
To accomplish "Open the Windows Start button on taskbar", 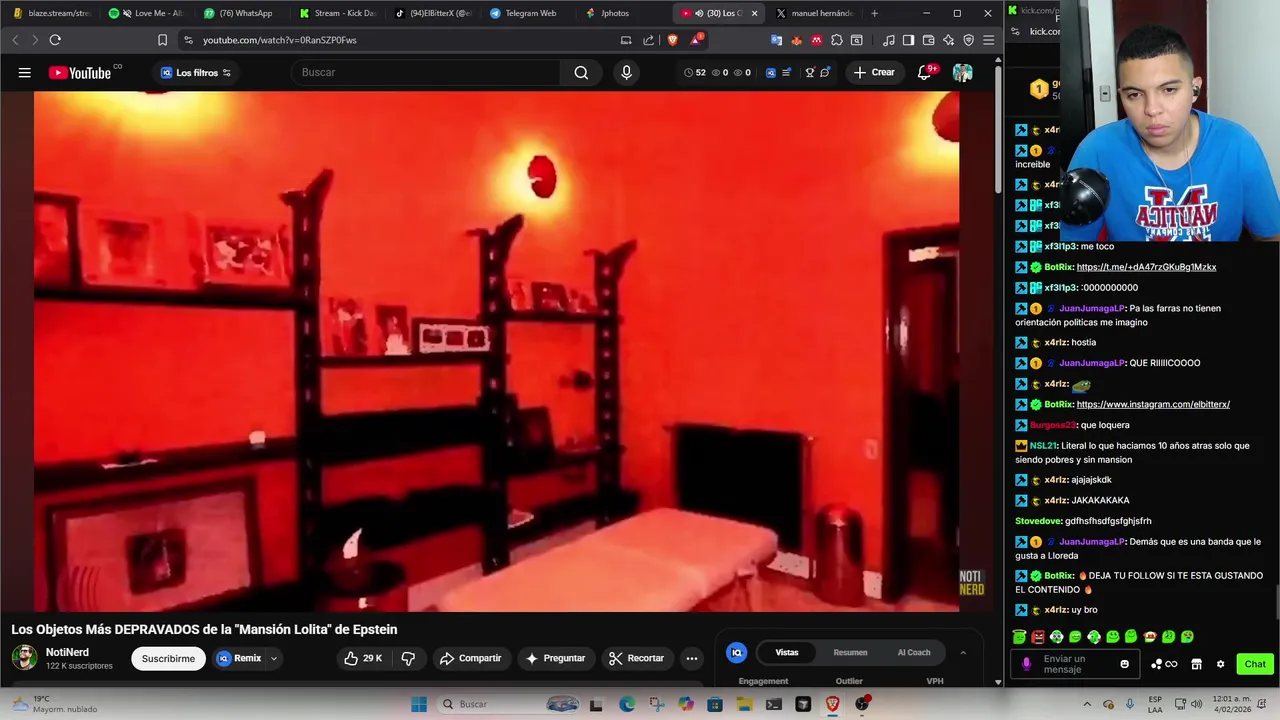I will (419, 704).
